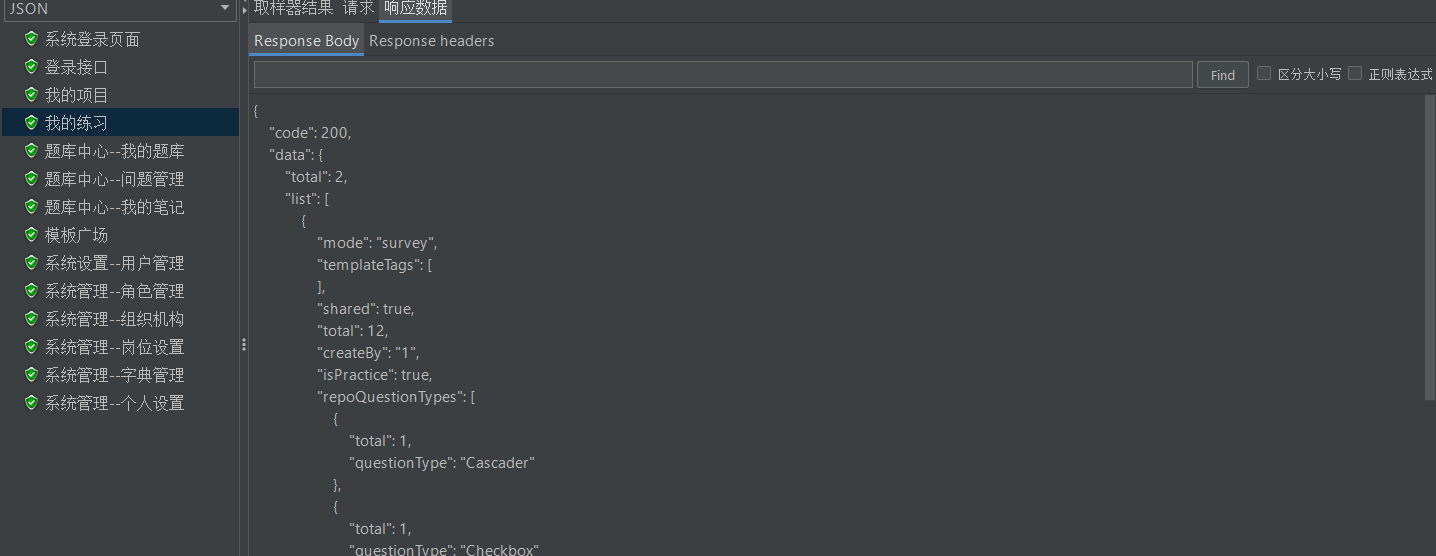This screenshot has height=556, width=1436.
Task: Select the 系统登录页面 sampler result
Action: (x=92, y=39)
